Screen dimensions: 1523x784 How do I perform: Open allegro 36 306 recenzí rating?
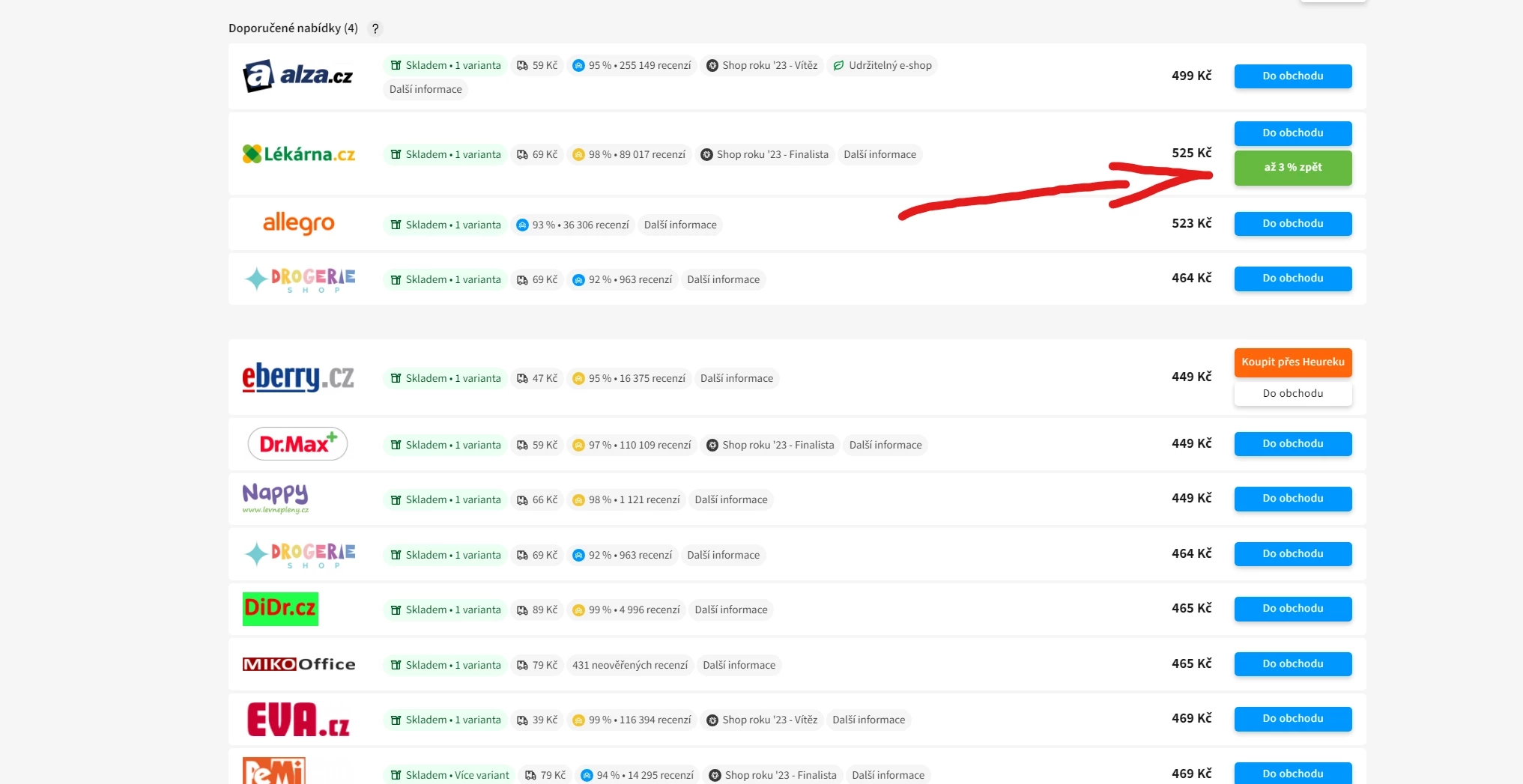coord(573,225)
